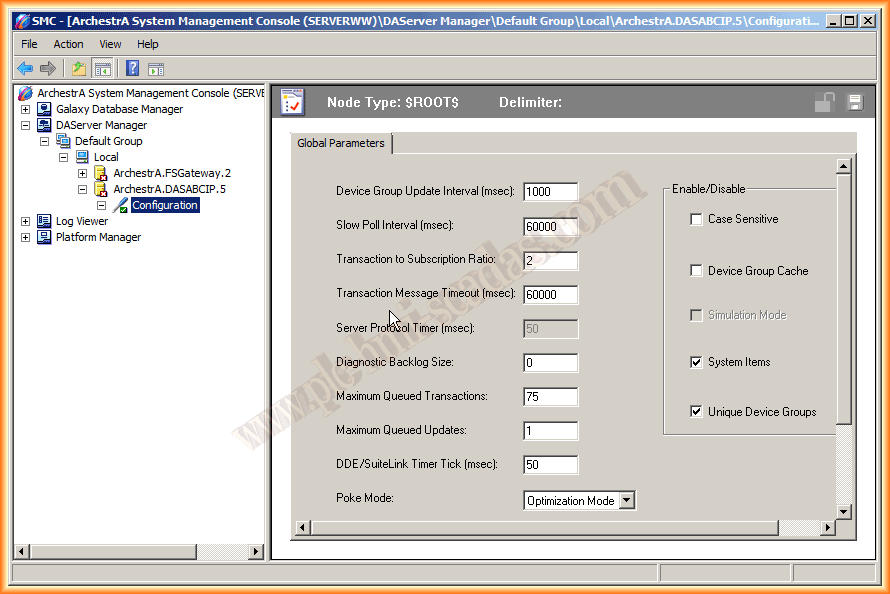Open the View menu
Screen dimensions: 890x594
tap(110, 44)
